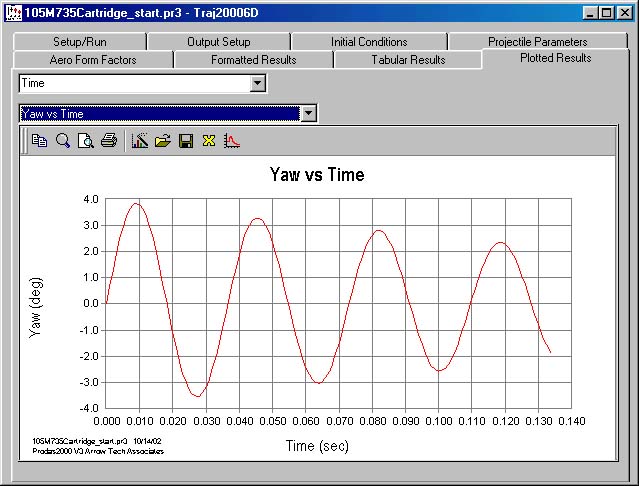
Task: Open the Output Setup tab
Action: (x=218, y=42)
